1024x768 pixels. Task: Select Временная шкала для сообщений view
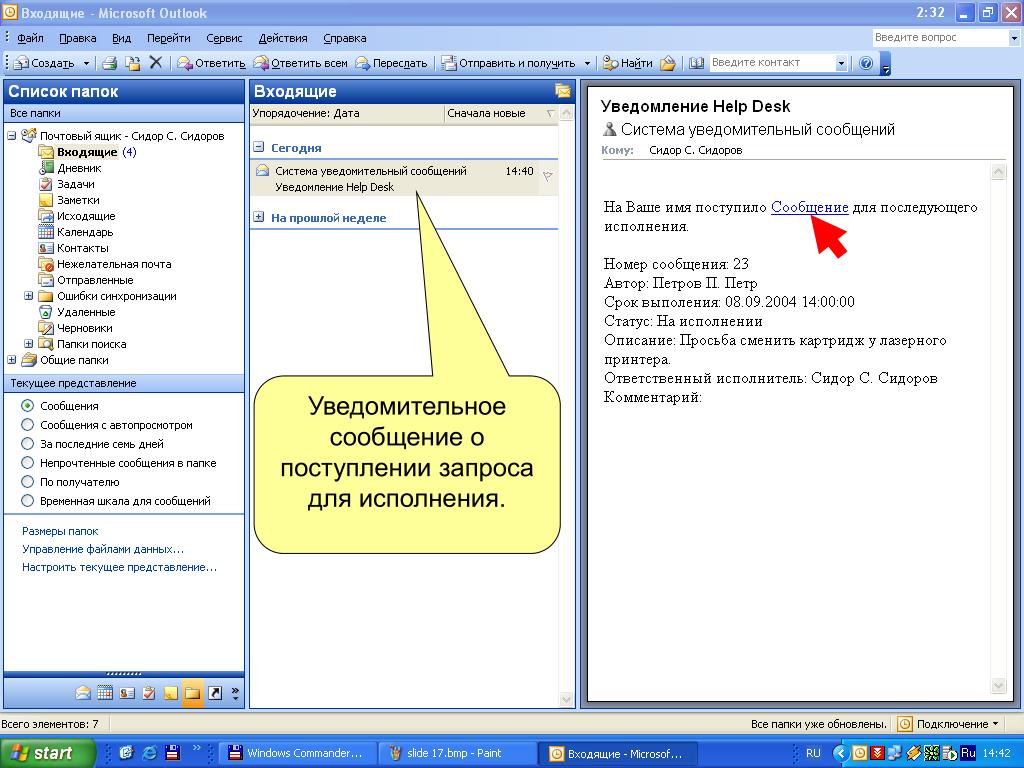pos(27,501)
